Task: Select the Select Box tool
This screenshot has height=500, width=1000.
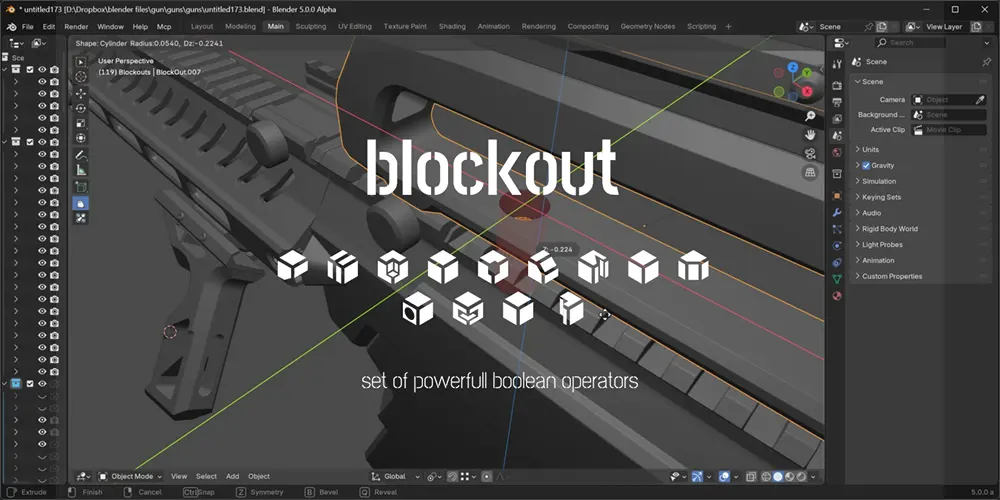Action: [81, 62]
